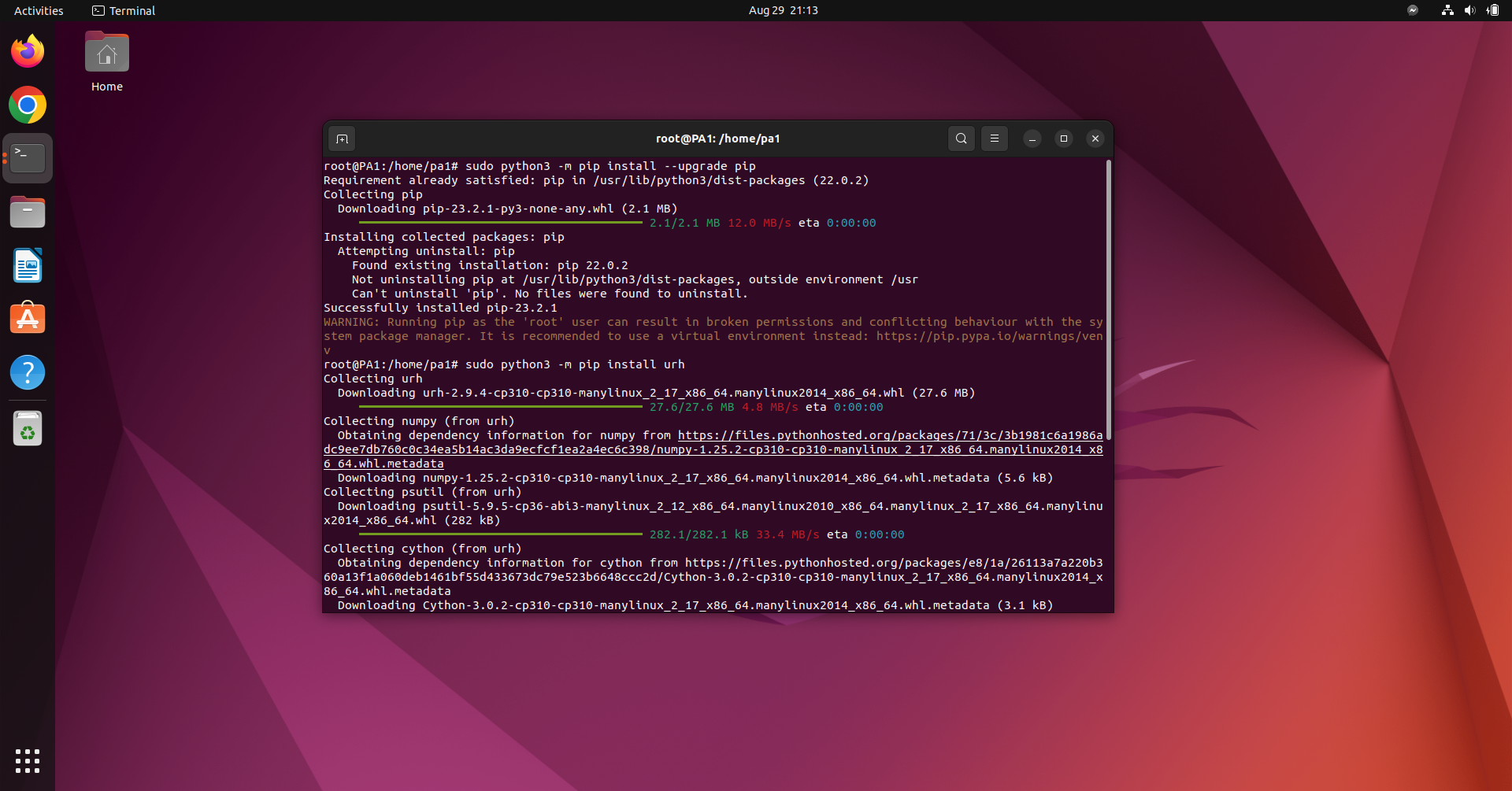Screen dimensions: 1512x791
Task: Toggle the Messenger notification indicator
Action: (1413, 10)
